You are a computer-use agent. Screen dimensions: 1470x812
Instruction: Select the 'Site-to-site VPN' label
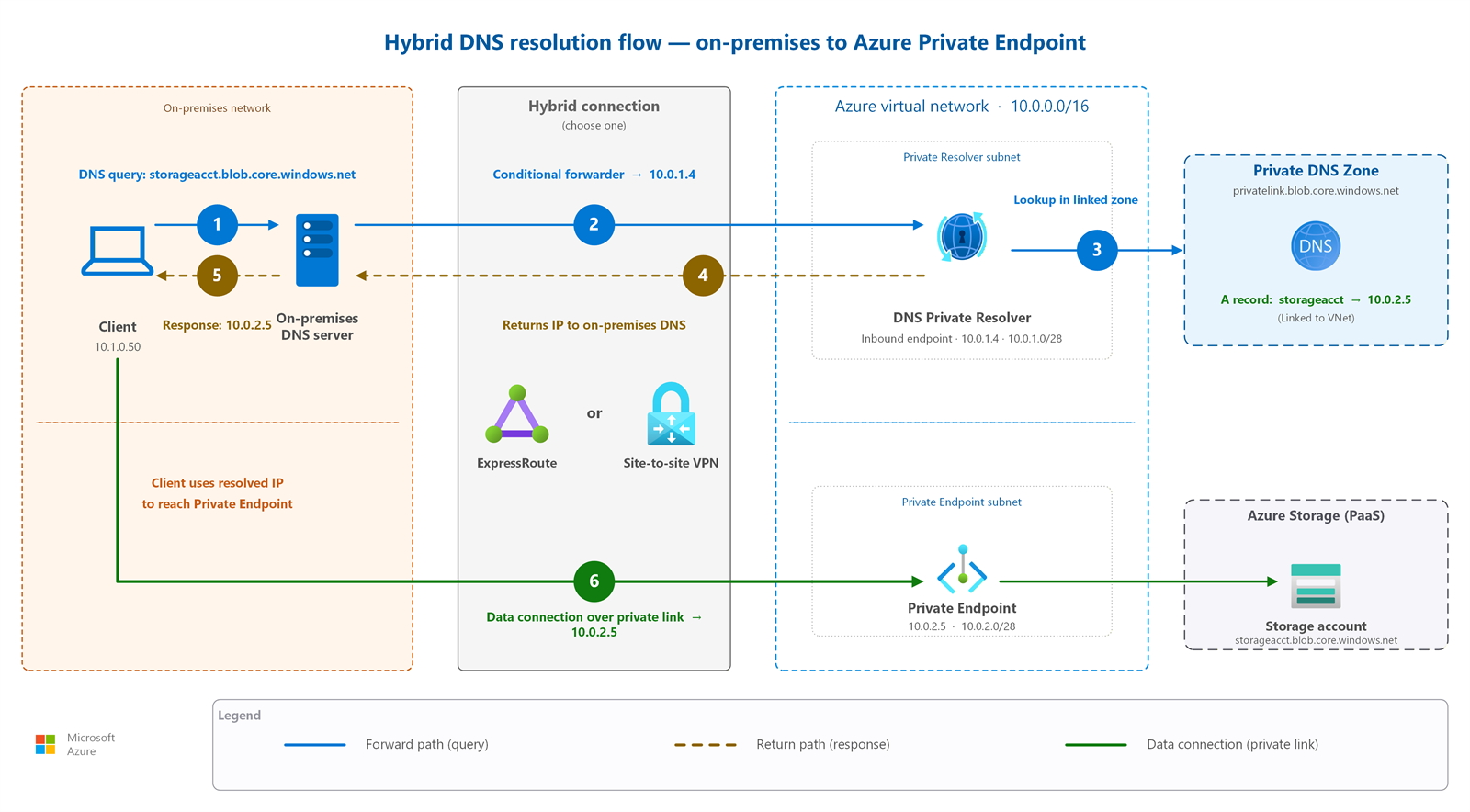[x=671, y=463]
